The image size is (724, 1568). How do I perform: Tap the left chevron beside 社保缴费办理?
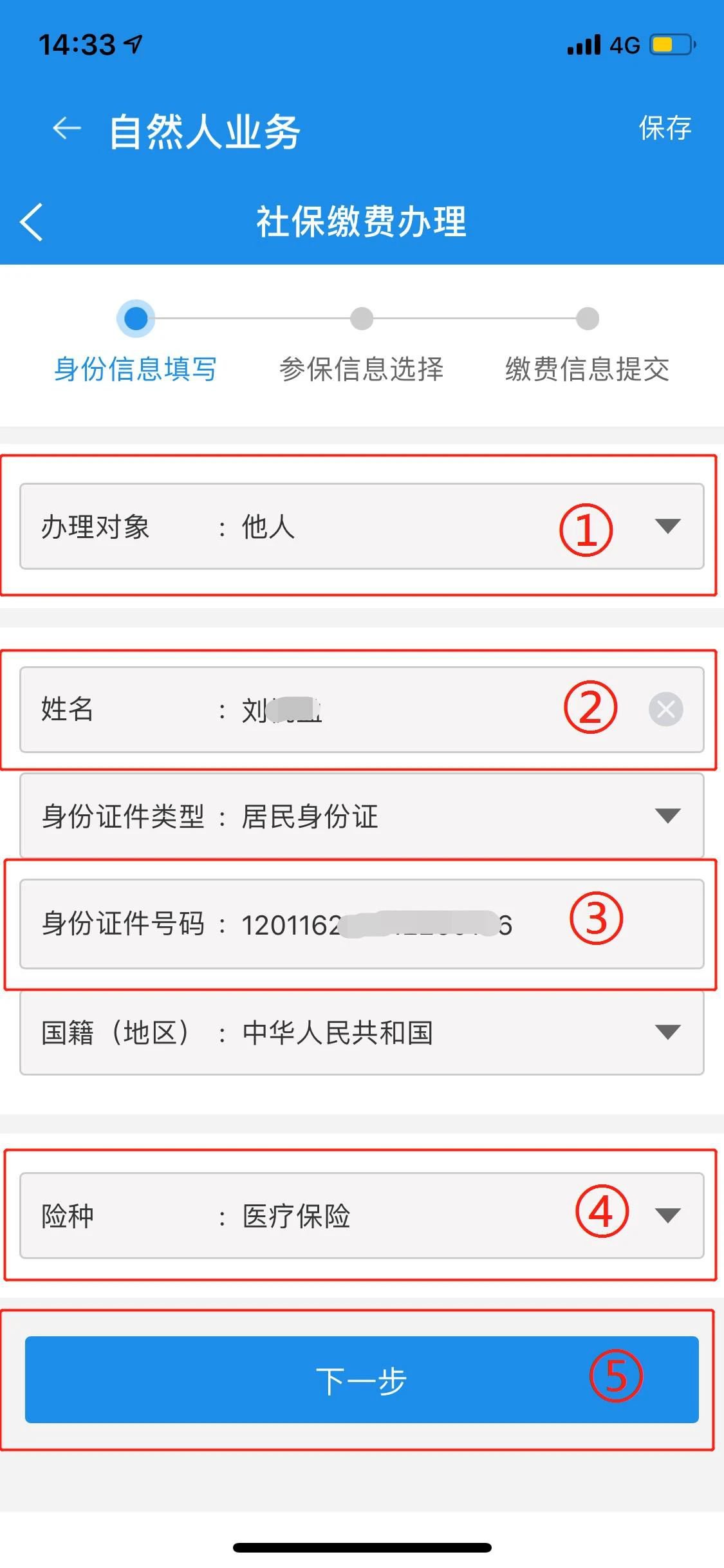[x=32, y=222]
